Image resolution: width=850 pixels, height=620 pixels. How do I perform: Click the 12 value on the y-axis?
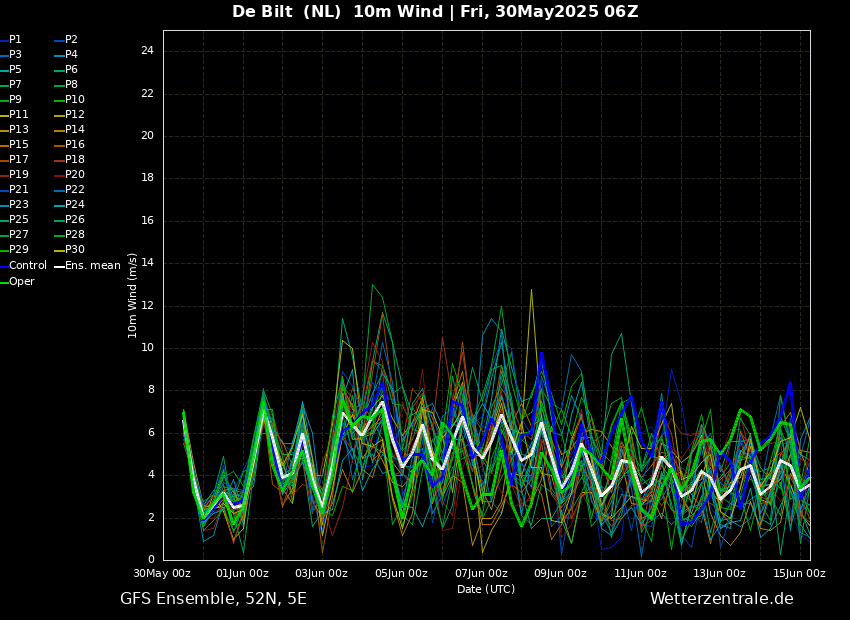point(147,305)
